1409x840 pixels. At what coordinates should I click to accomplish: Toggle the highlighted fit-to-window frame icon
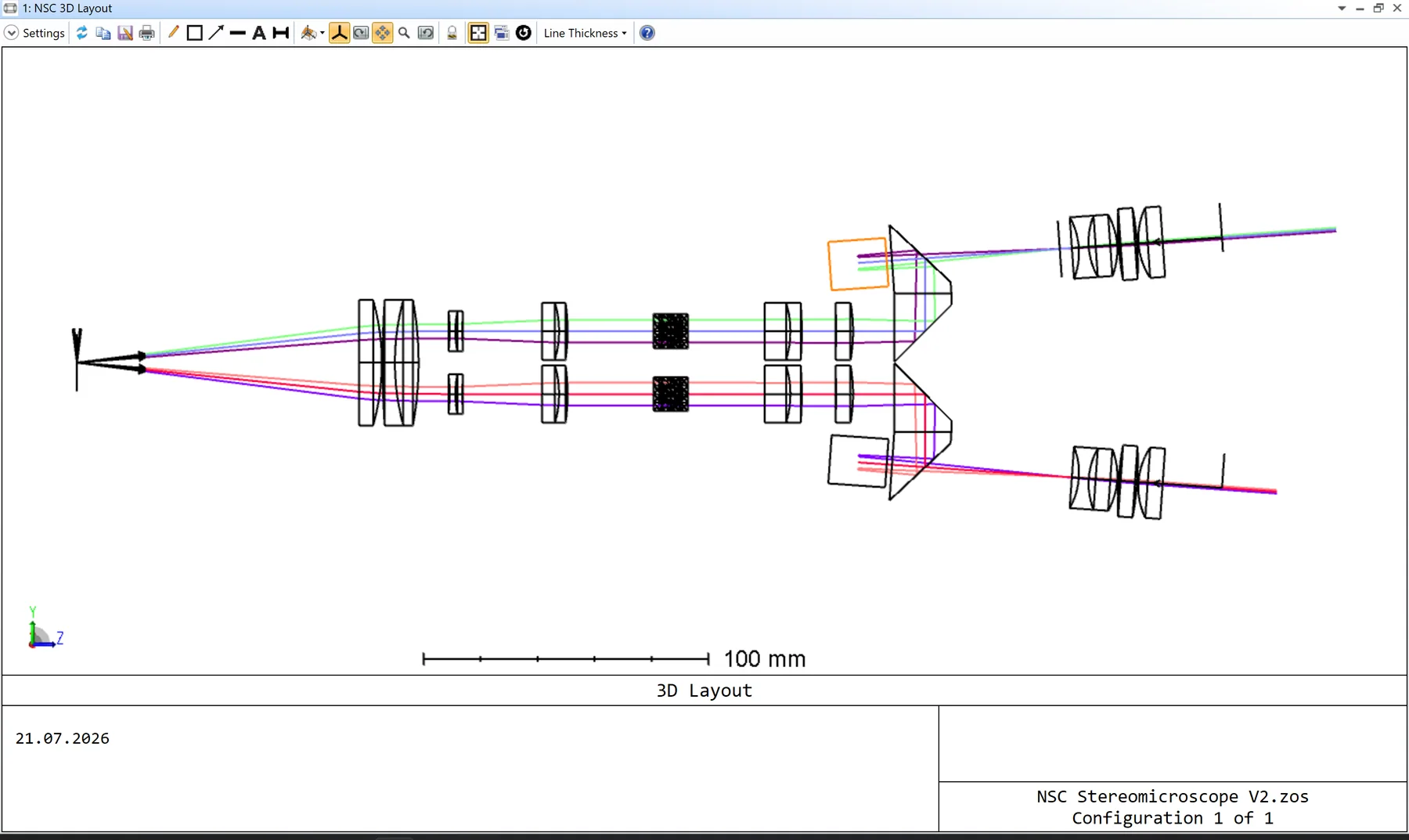pos(478,33)
